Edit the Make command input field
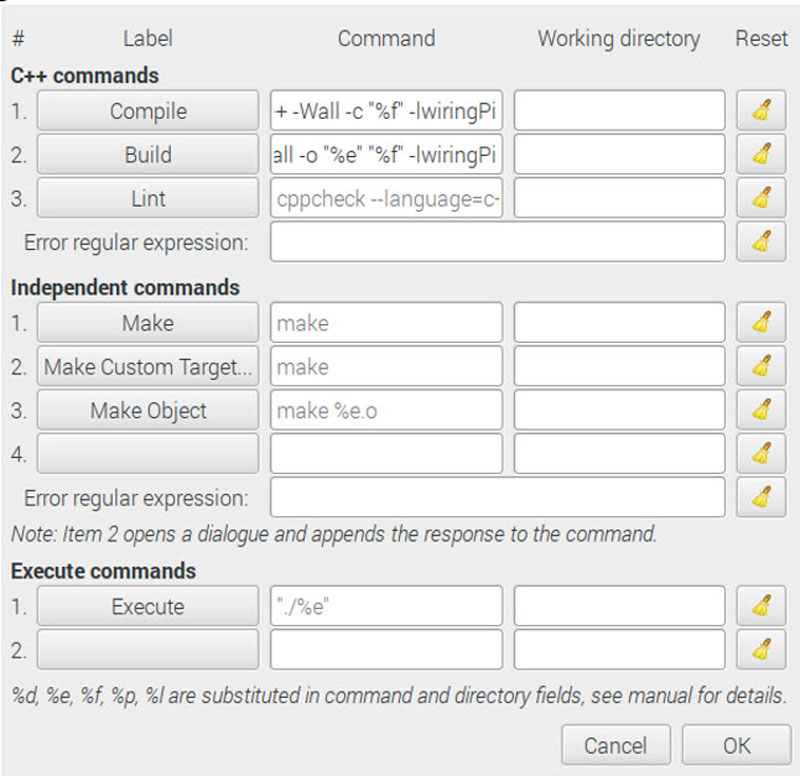The height and width of the screenshot is (776, 800). 388,322
